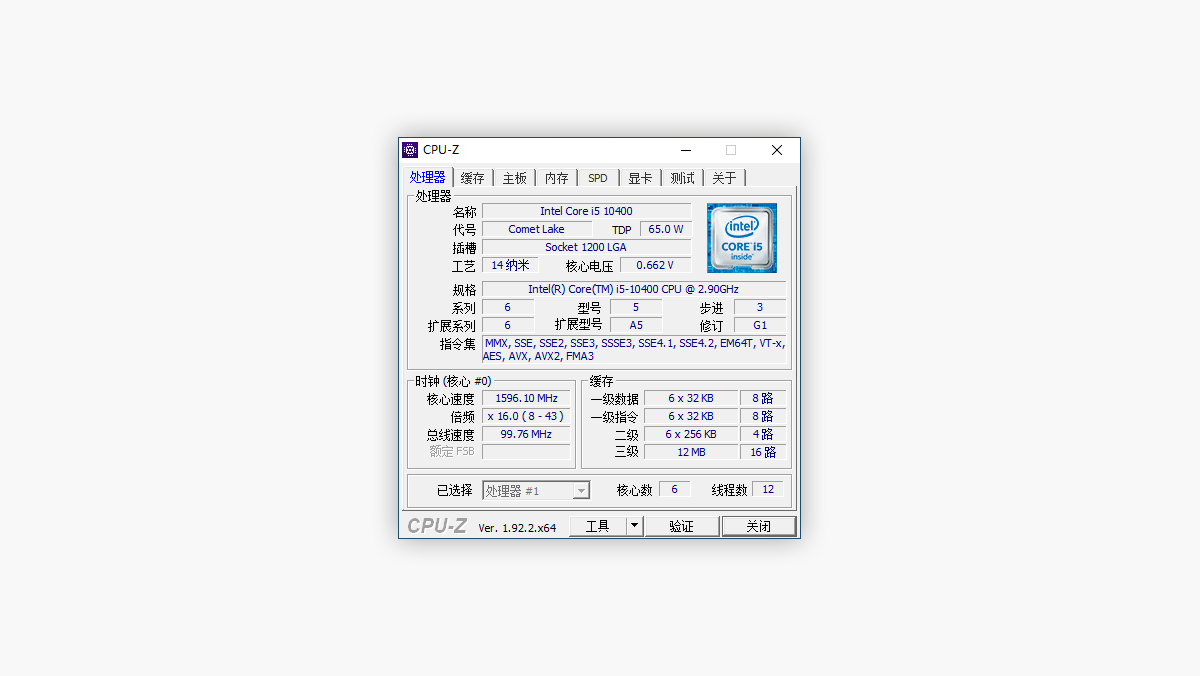Open the 关于 tab
Viewport: 1200px width, 676px height.
click(724, 178)
